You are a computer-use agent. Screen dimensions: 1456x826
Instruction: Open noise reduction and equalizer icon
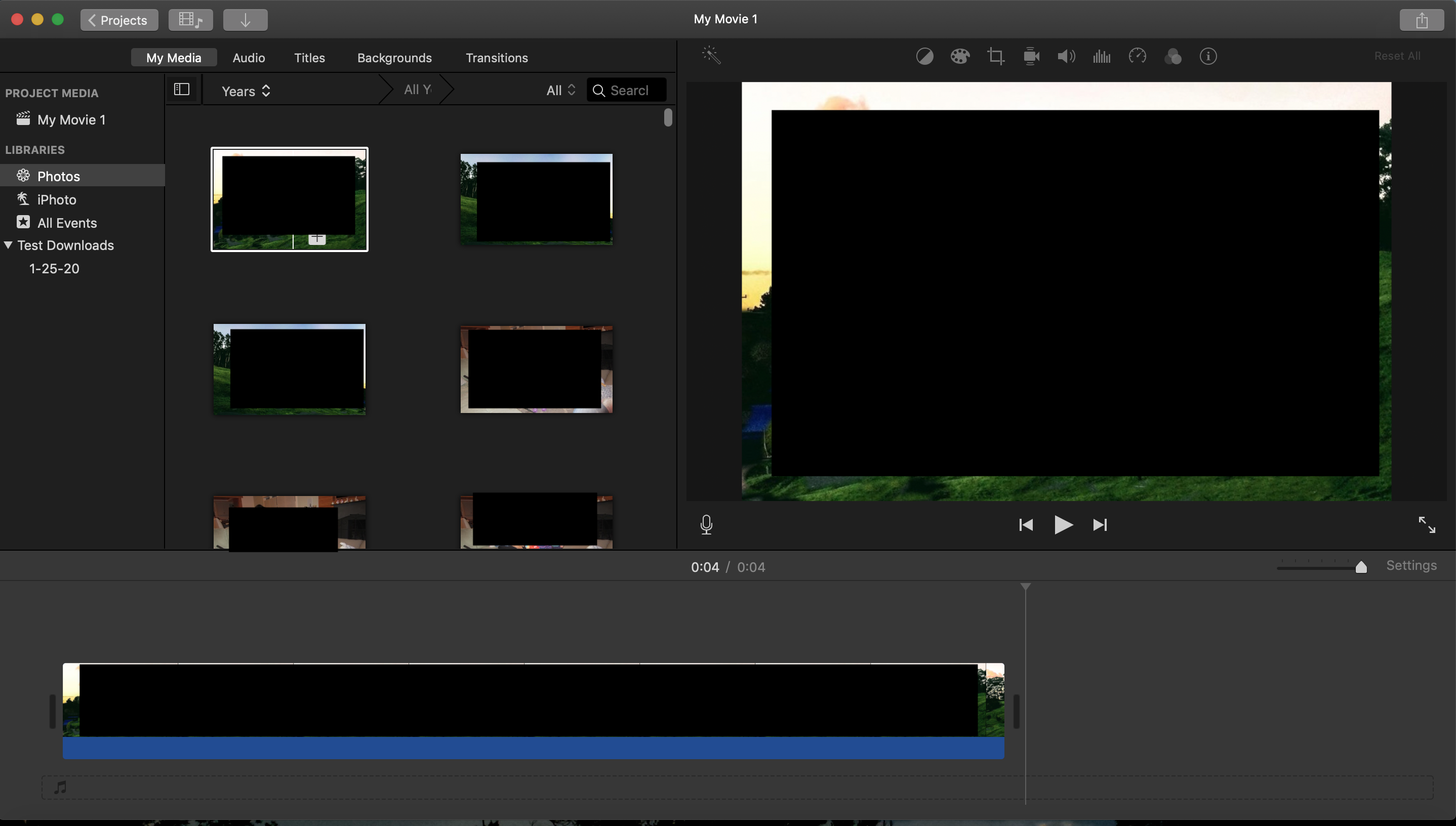1101,56
